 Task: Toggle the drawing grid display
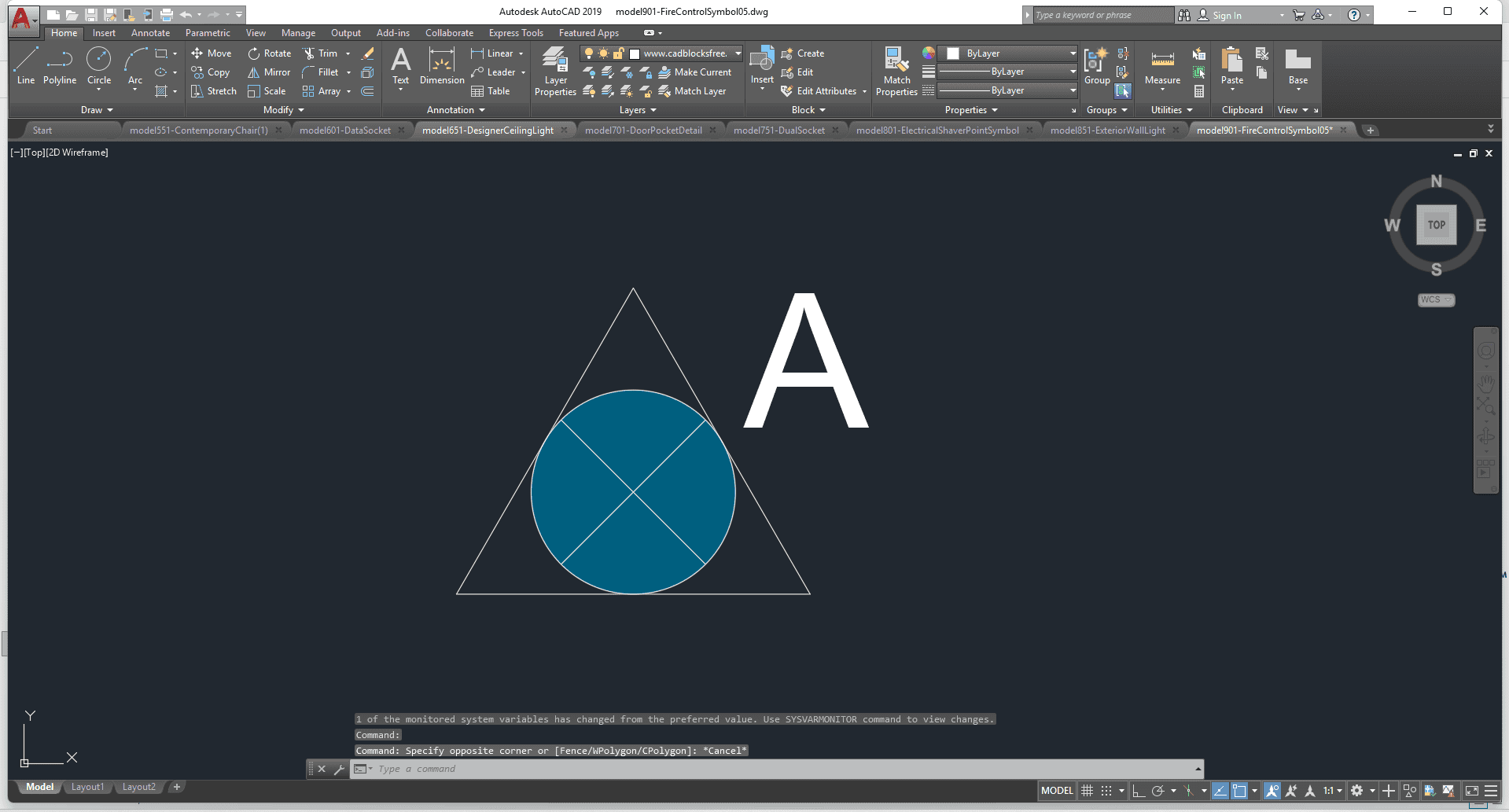point(1087,791)
